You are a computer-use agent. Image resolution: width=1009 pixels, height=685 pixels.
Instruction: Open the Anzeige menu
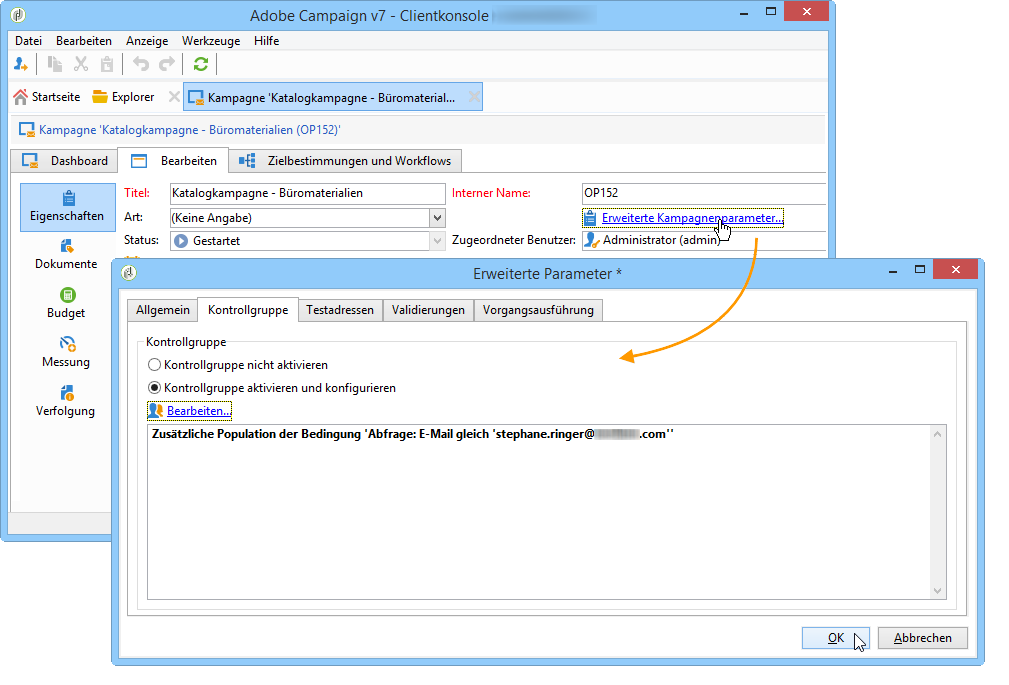coord(147,41)
